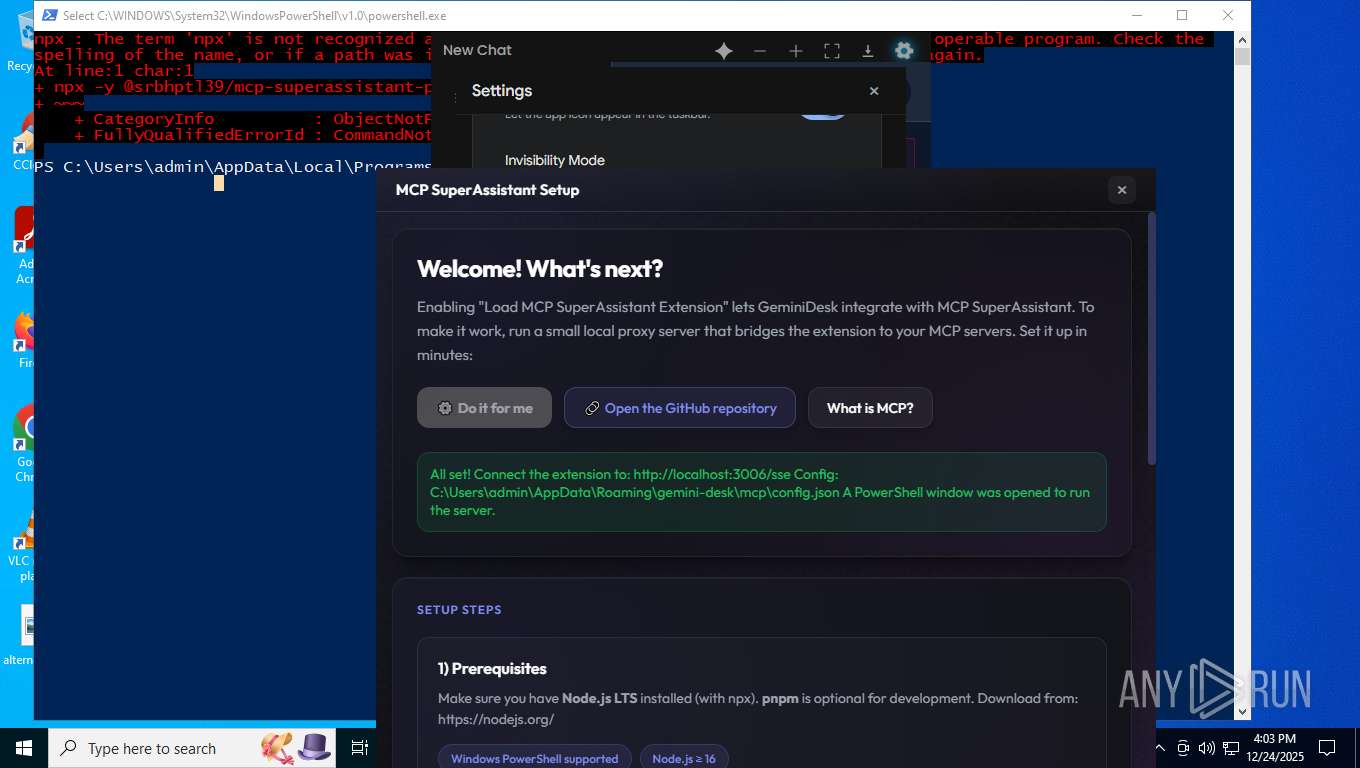Screen dimensions: 1360x768
Task: Open the GitHub repository link button
Action: coord(680,408)
